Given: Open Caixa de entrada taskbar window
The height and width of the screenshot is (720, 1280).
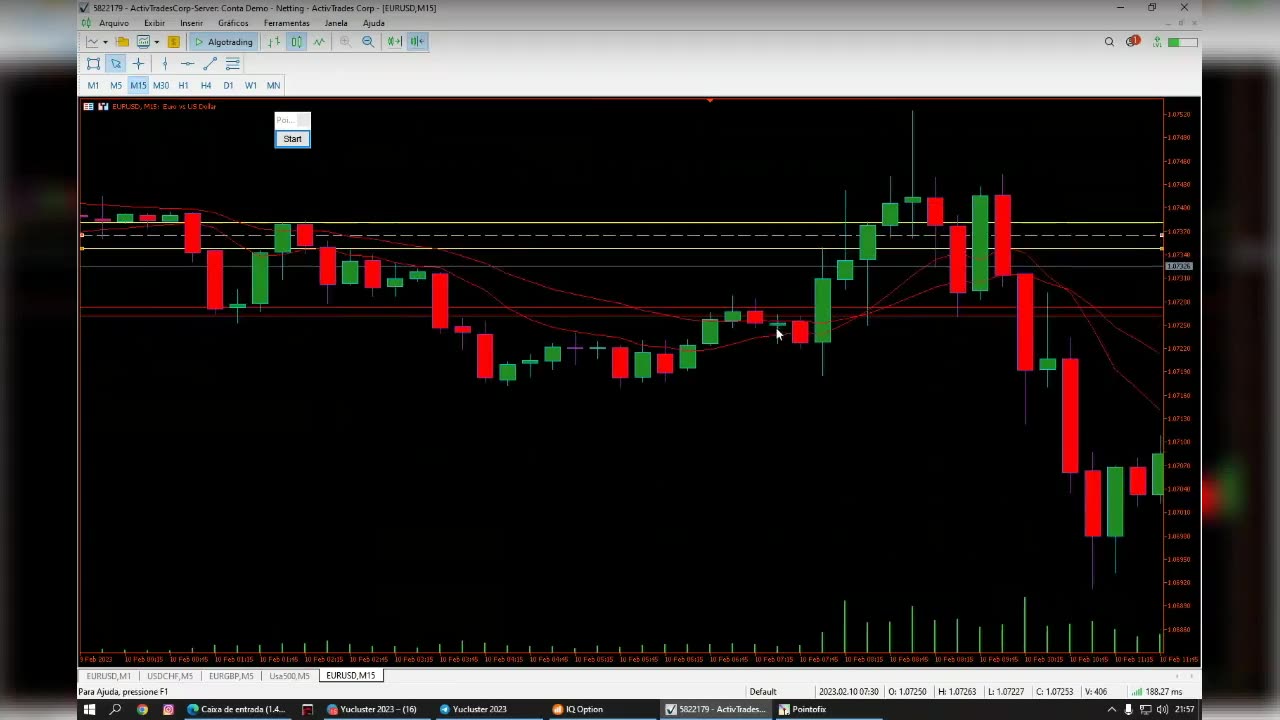Looking at the screenshot, I should pyautogui.click(x=235, y=709).
